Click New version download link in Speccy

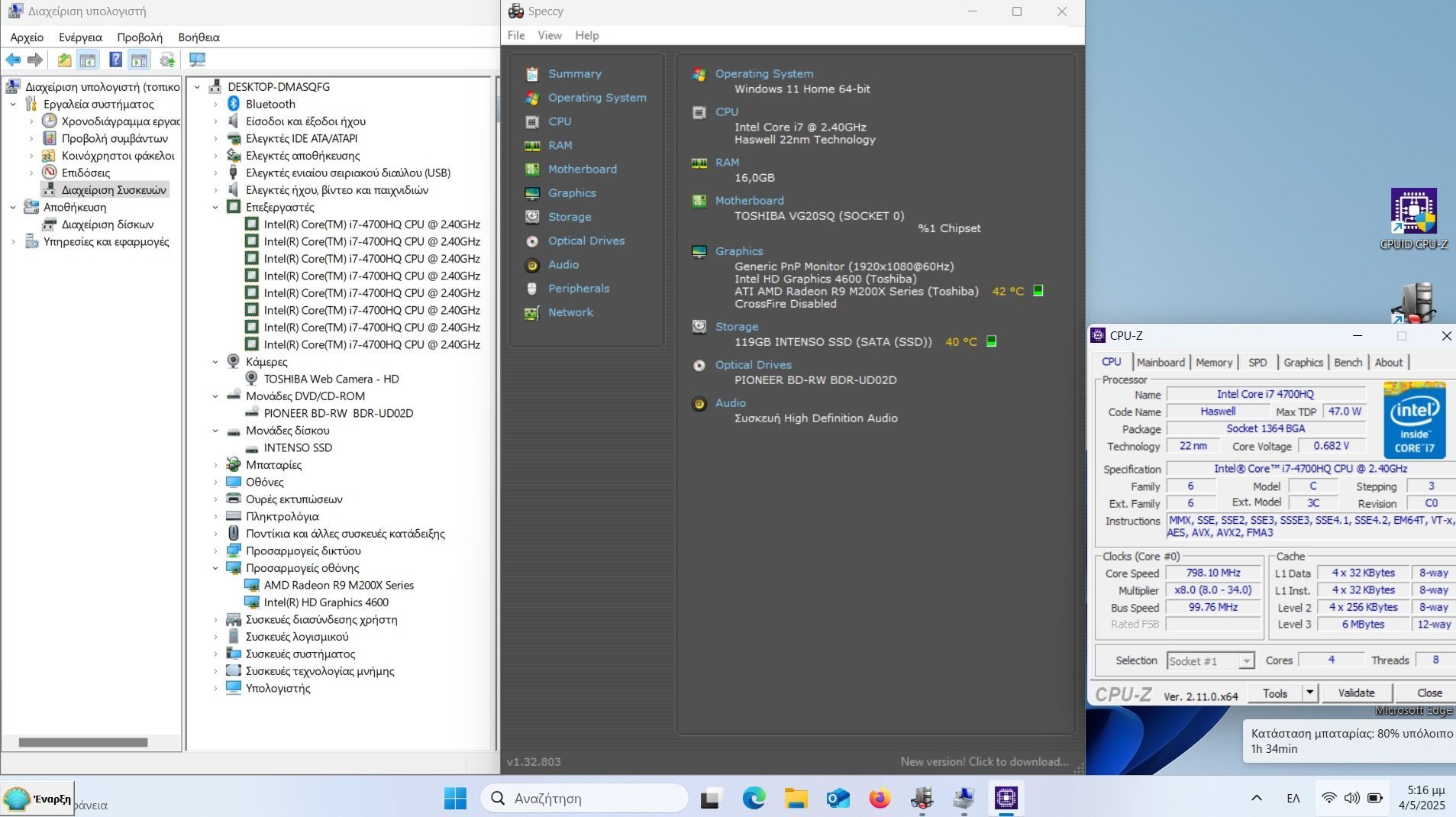coord(984,762)
